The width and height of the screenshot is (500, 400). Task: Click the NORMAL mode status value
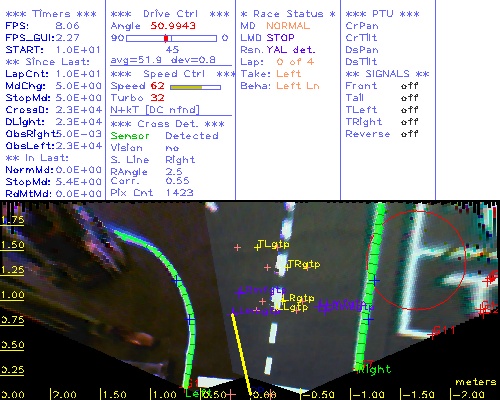tap(288, 26)
